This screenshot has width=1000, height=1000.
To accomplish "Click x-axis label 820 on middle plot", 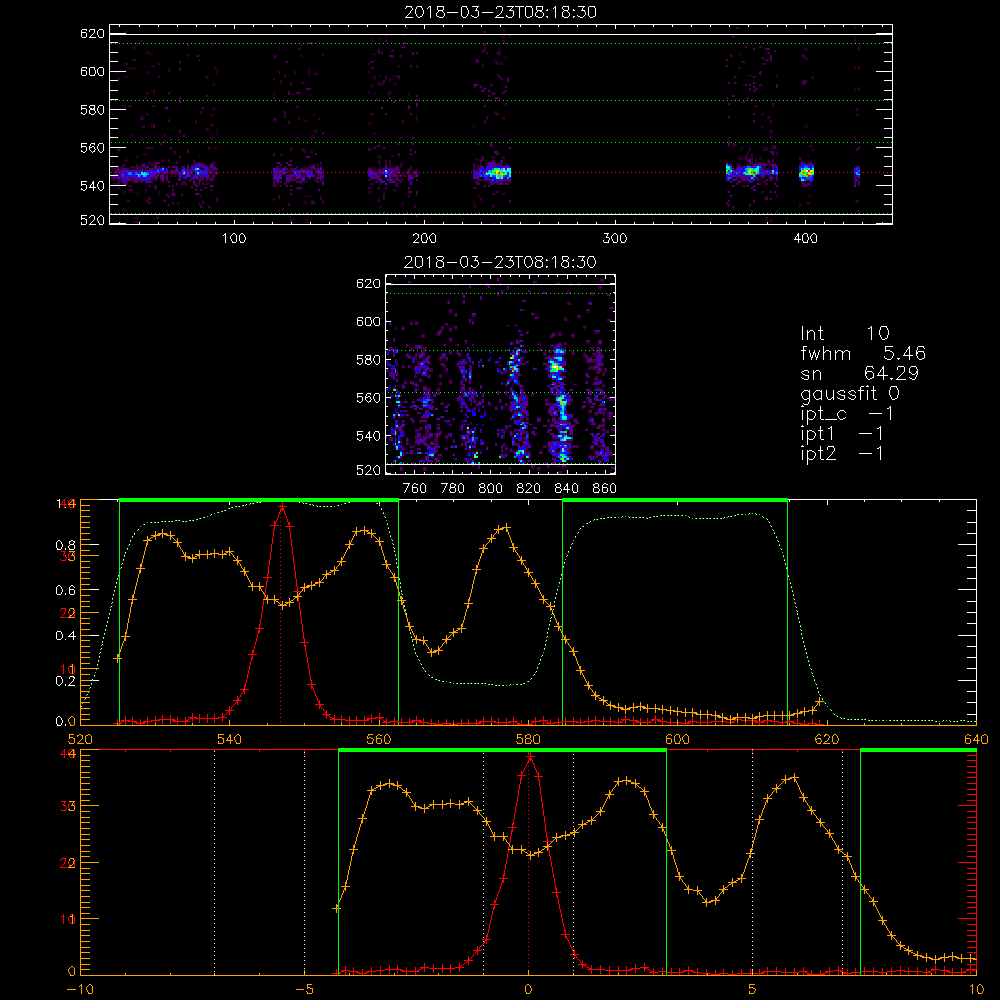I will pos(529,489).
